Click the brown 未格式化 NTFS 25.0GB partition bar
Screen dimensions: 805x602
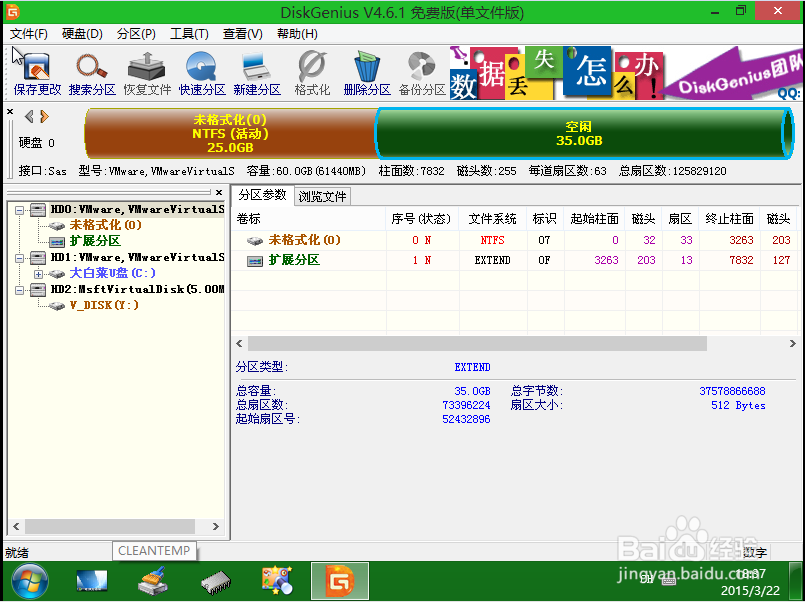(231, 133)
